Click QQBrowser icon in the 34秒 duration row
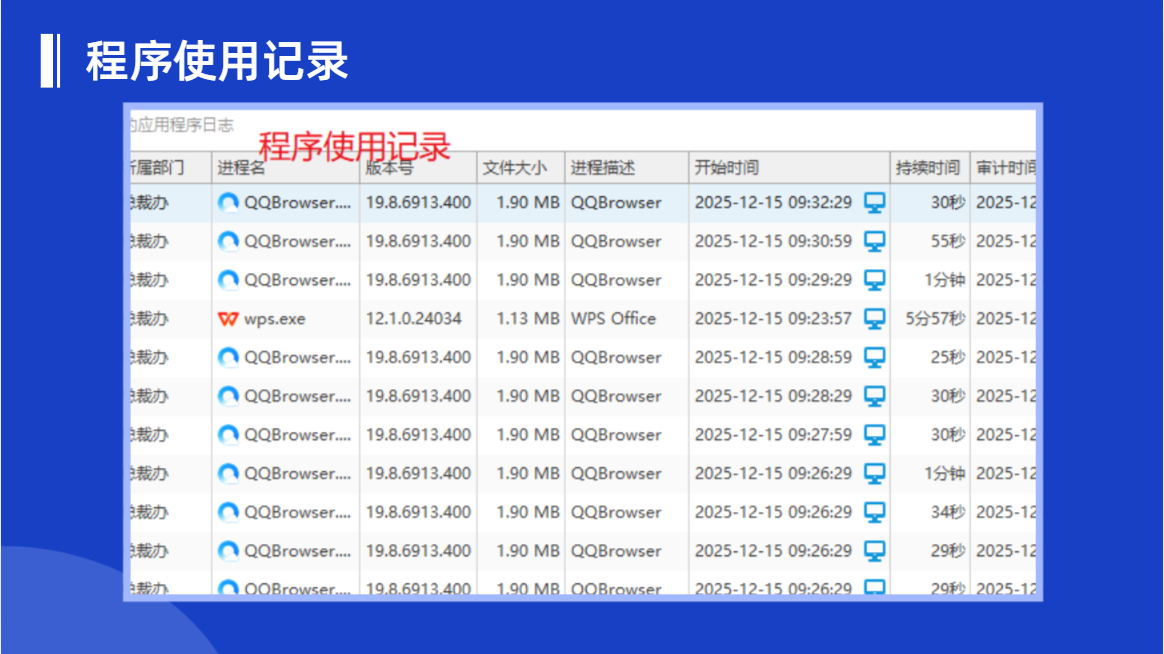Viewport: 1164px width, 654px height. coord(228,512)
